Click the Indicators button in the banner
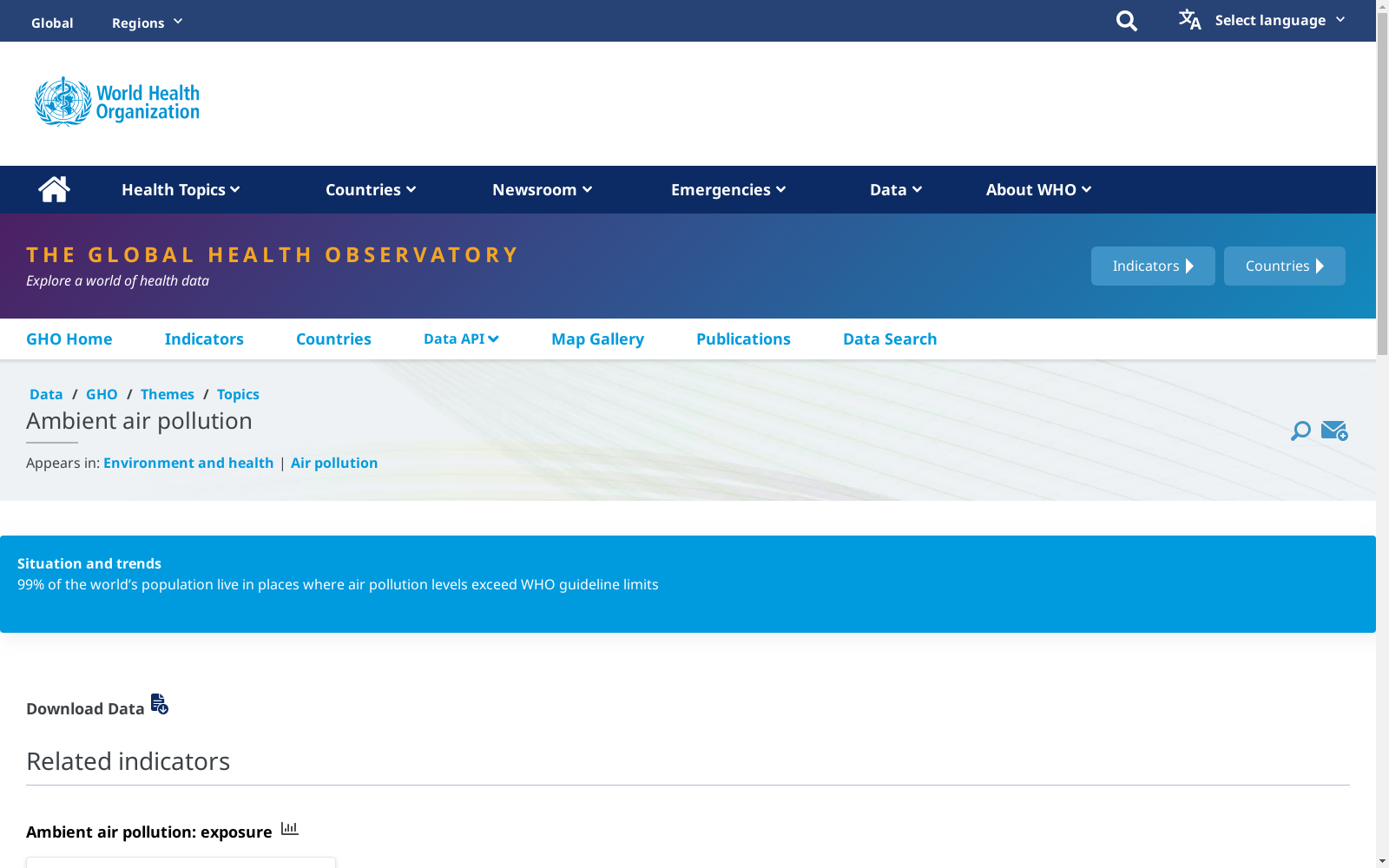This screenshot has width=1389, height=868. click(x=1153, y=266)
